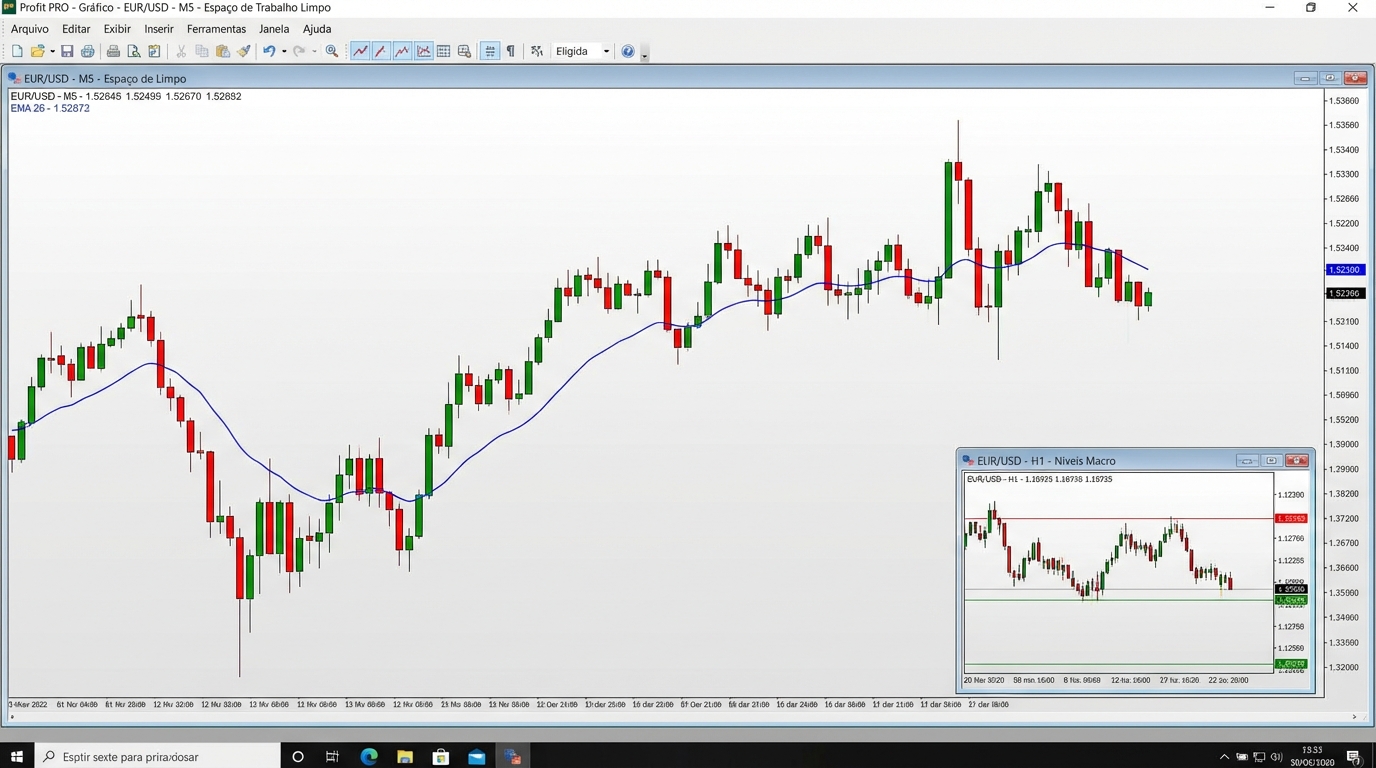The width and height of the screenshot is (1376, 768).
Task: Click the New document icon
Action: tap(17, 51)
